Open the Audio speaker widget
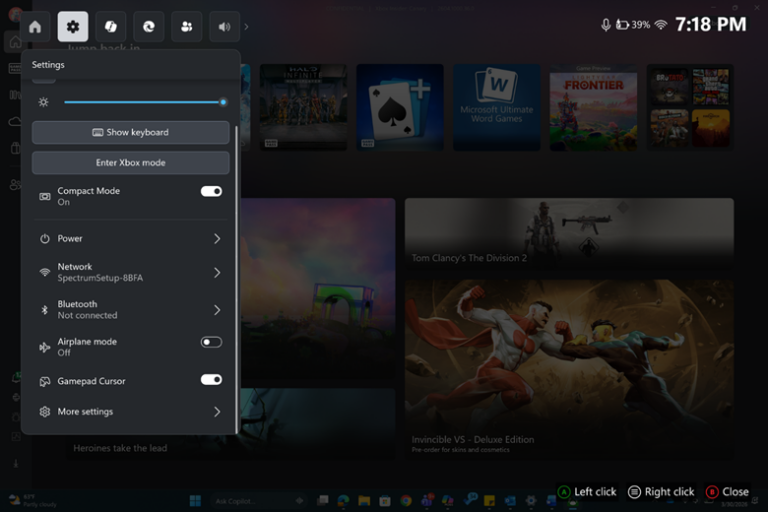Screen dimensions: 768x512 224,26
